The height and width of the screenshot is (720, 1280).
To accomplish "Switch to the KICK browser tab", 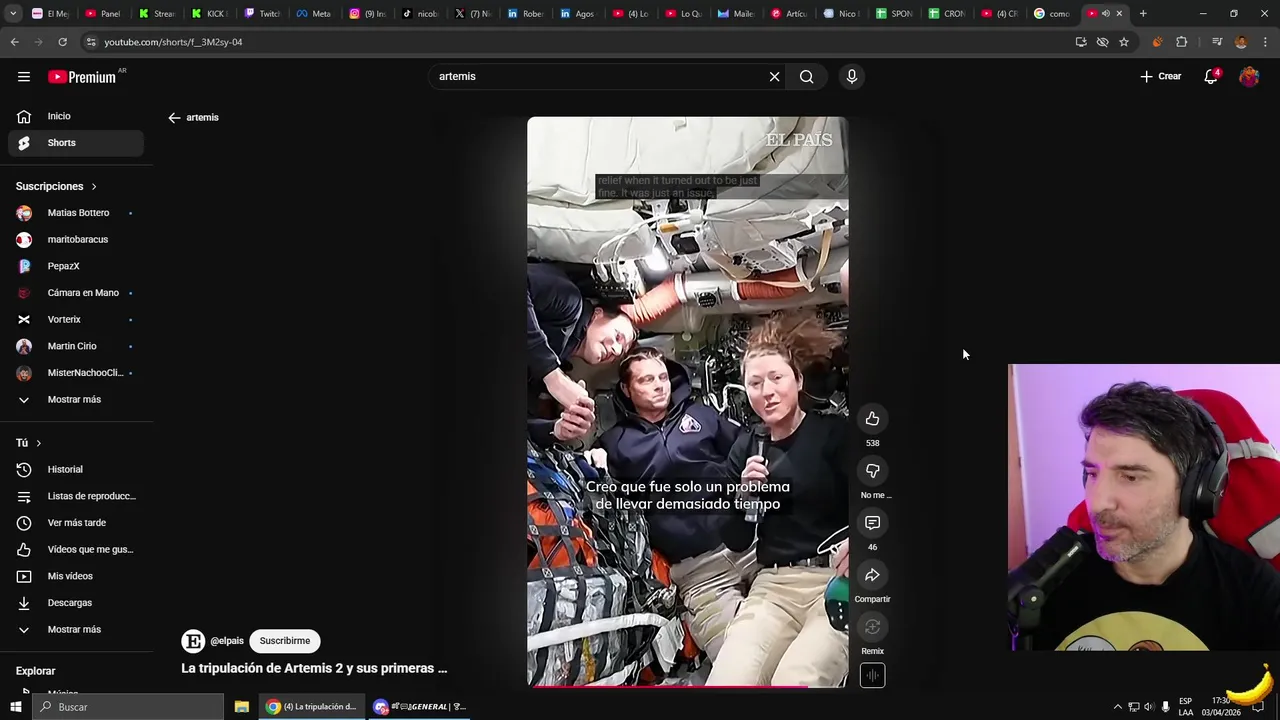I will pyautogui.click(x=209, y=14).
